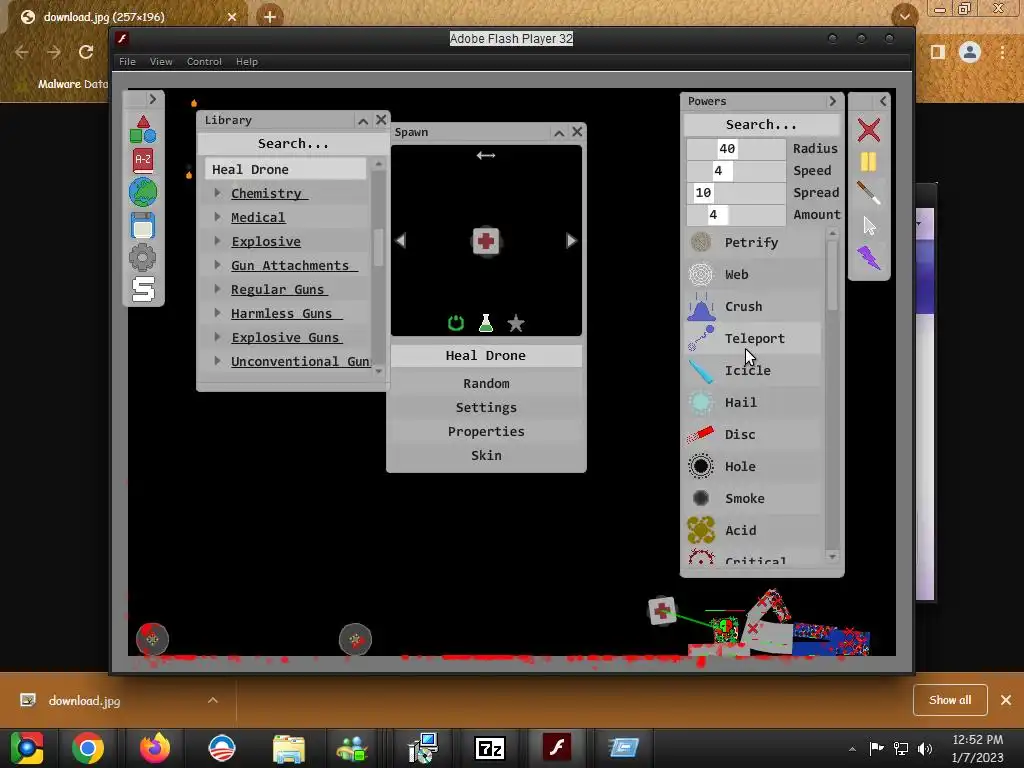Open the Help menu
Viewport: 1024px width, 768px height.
coord(247,61)
